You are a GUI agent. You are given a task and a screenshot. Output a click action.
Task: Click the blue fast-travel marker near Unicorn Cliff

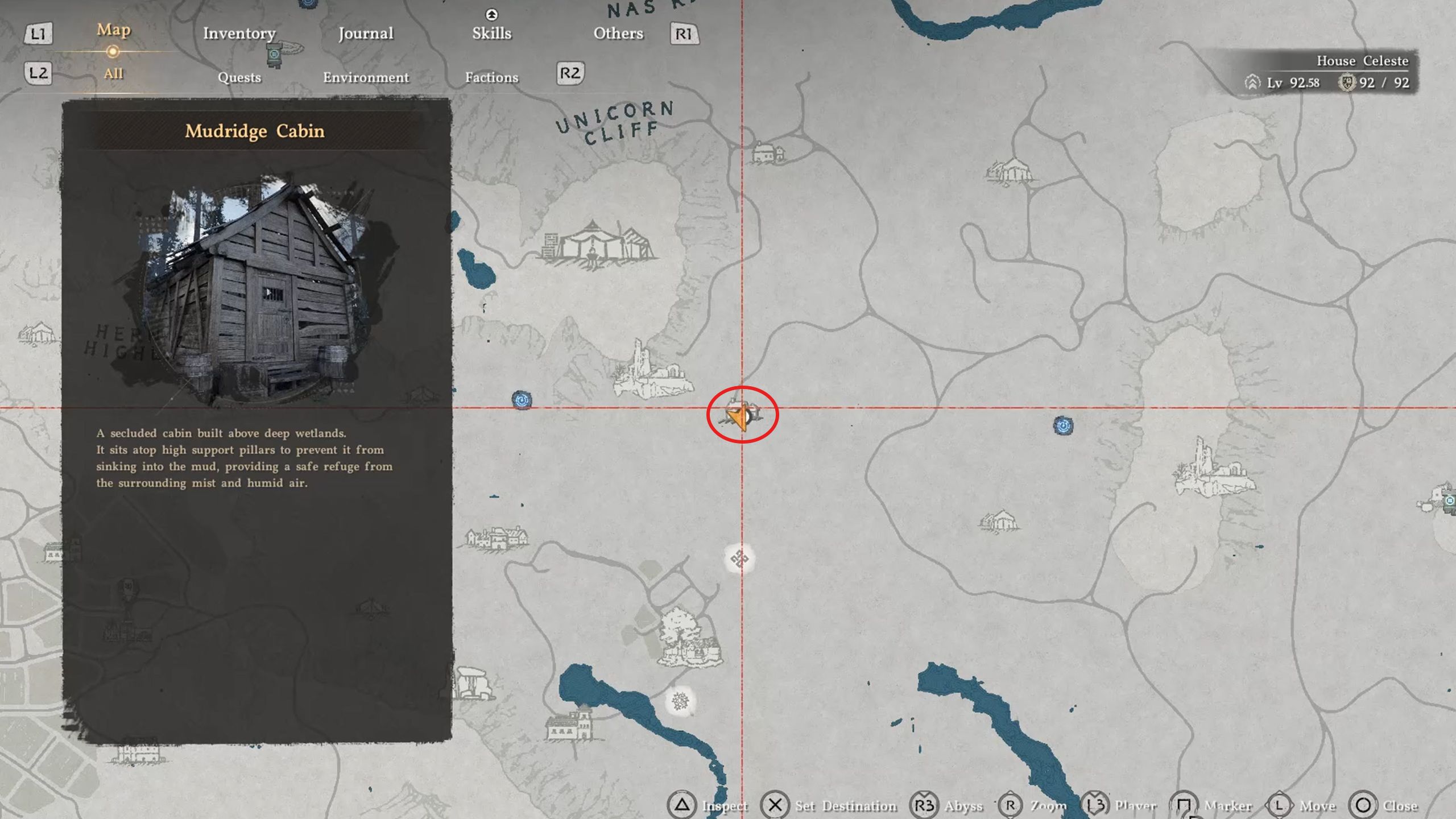[x=522, y=400]
